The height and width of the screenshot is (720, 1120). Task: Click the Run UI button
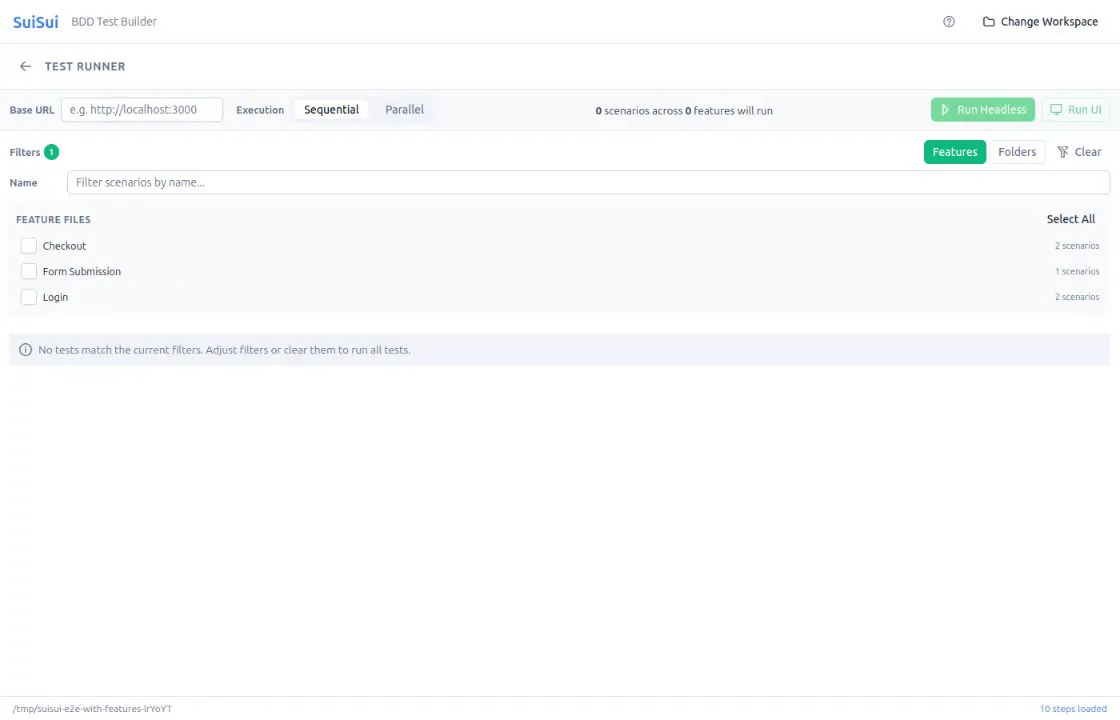click(x=1076, y=110)
